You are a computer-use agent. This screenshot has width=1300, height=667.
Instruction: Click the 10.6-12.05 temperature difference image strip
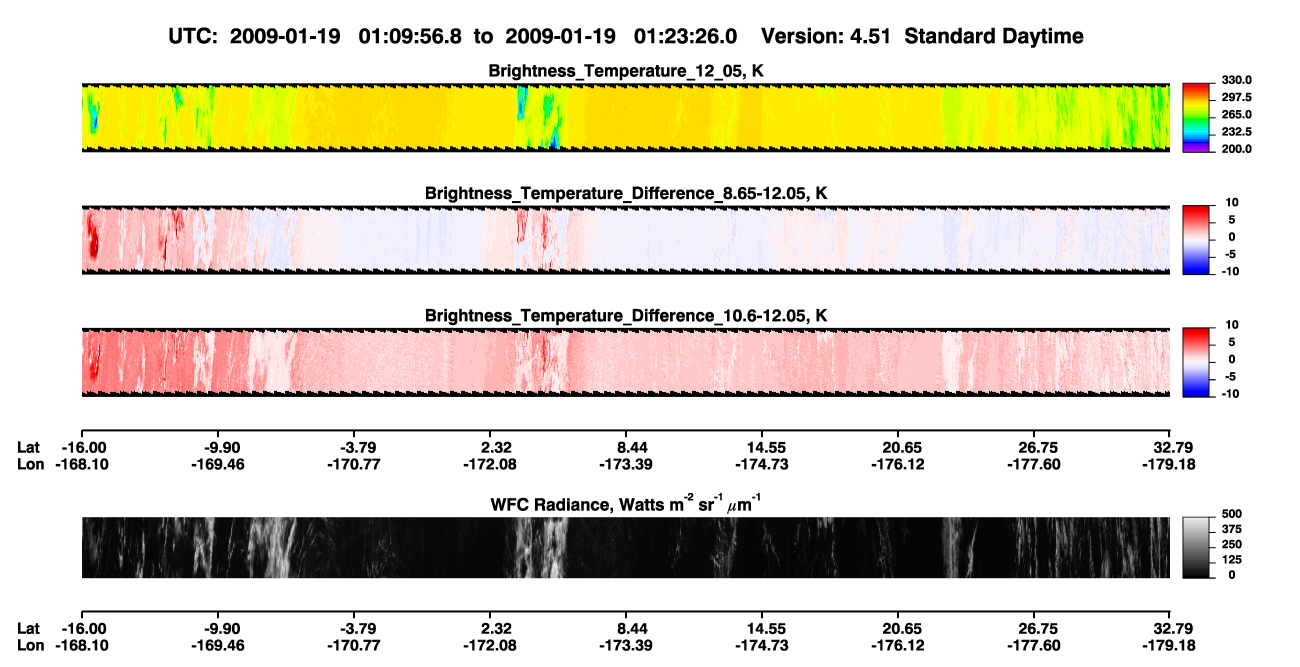click(625, 362)
